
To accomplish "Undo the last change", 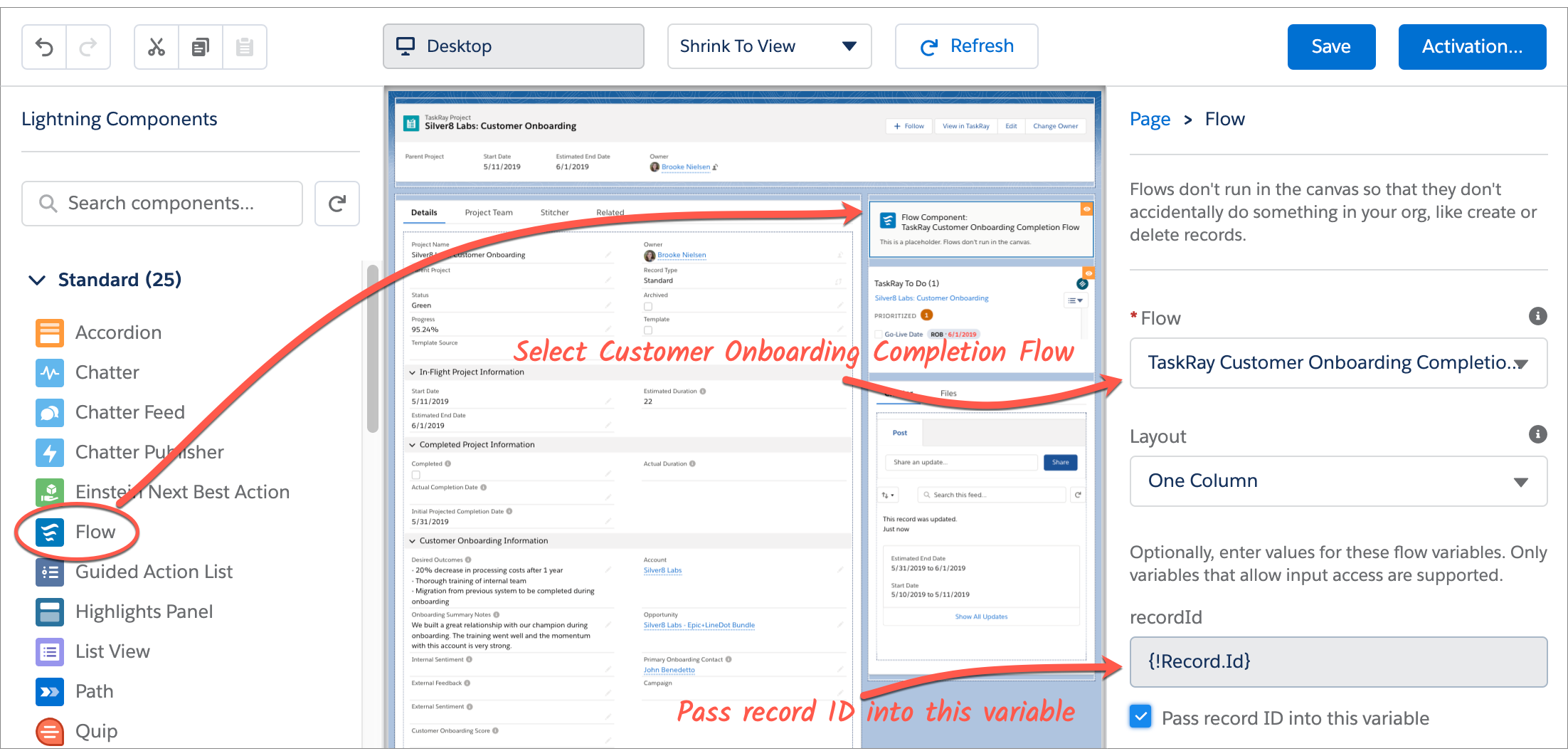I will click(44, 47).
